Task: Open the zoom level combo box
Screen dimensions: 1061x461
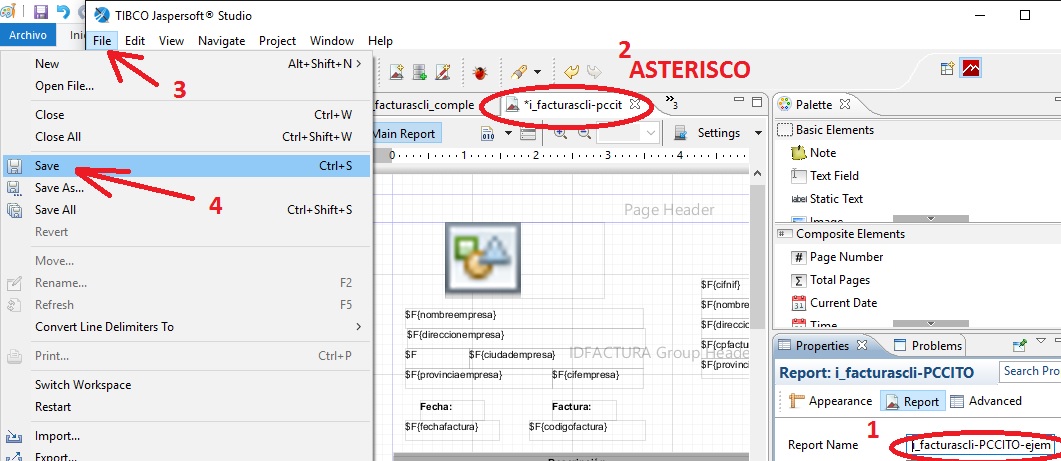Action: pyautogui.click(x=627, y=133)
